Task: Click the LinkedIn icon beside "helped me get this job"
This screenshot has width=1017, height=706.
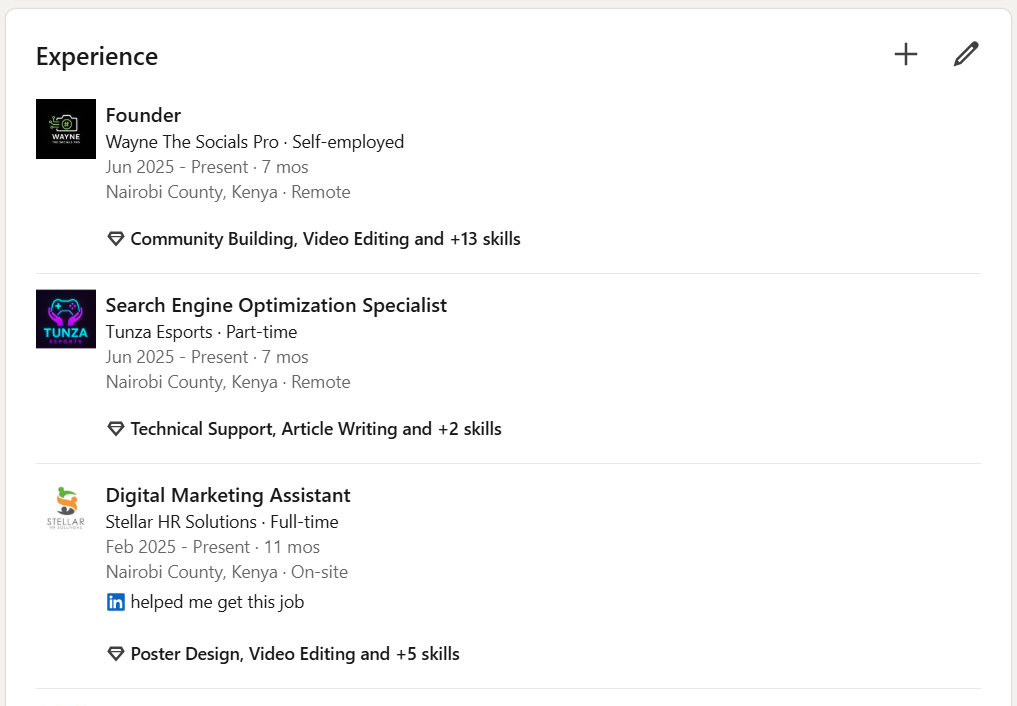Action: point(116,602)
